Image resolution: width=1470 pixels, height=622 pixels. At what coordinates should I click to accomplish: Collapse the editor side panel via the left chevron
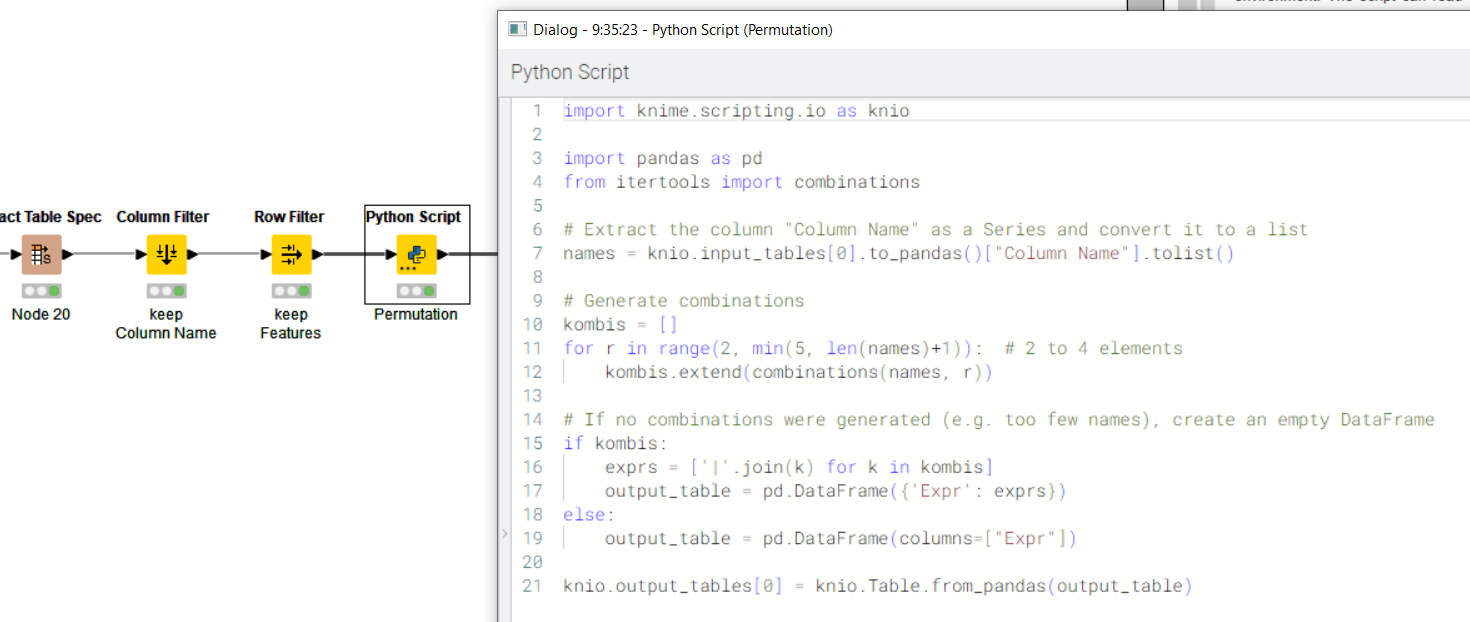click(503, 535)
